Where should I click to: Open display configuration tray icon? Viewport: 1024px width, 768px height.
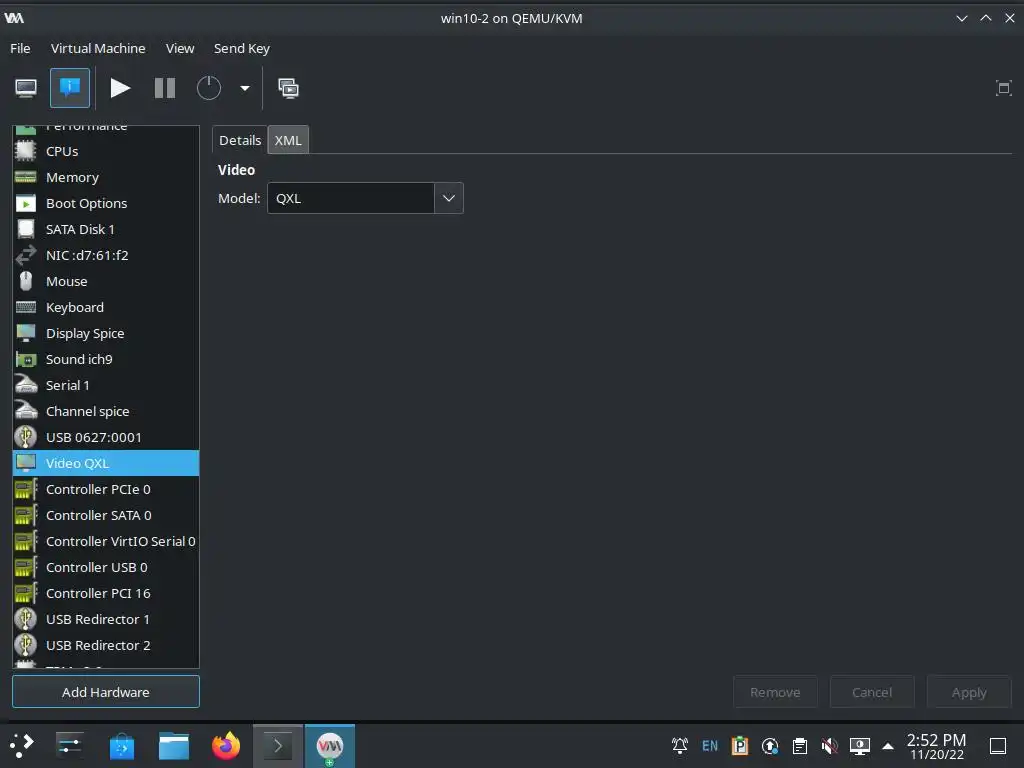click(859, 745)
